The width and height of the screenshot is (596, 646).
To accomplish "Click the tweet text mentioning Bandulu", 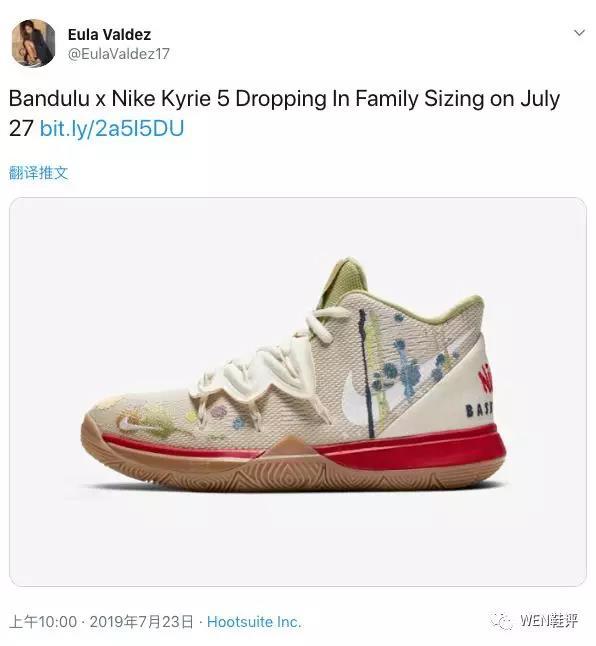I will tap(284, 113).
